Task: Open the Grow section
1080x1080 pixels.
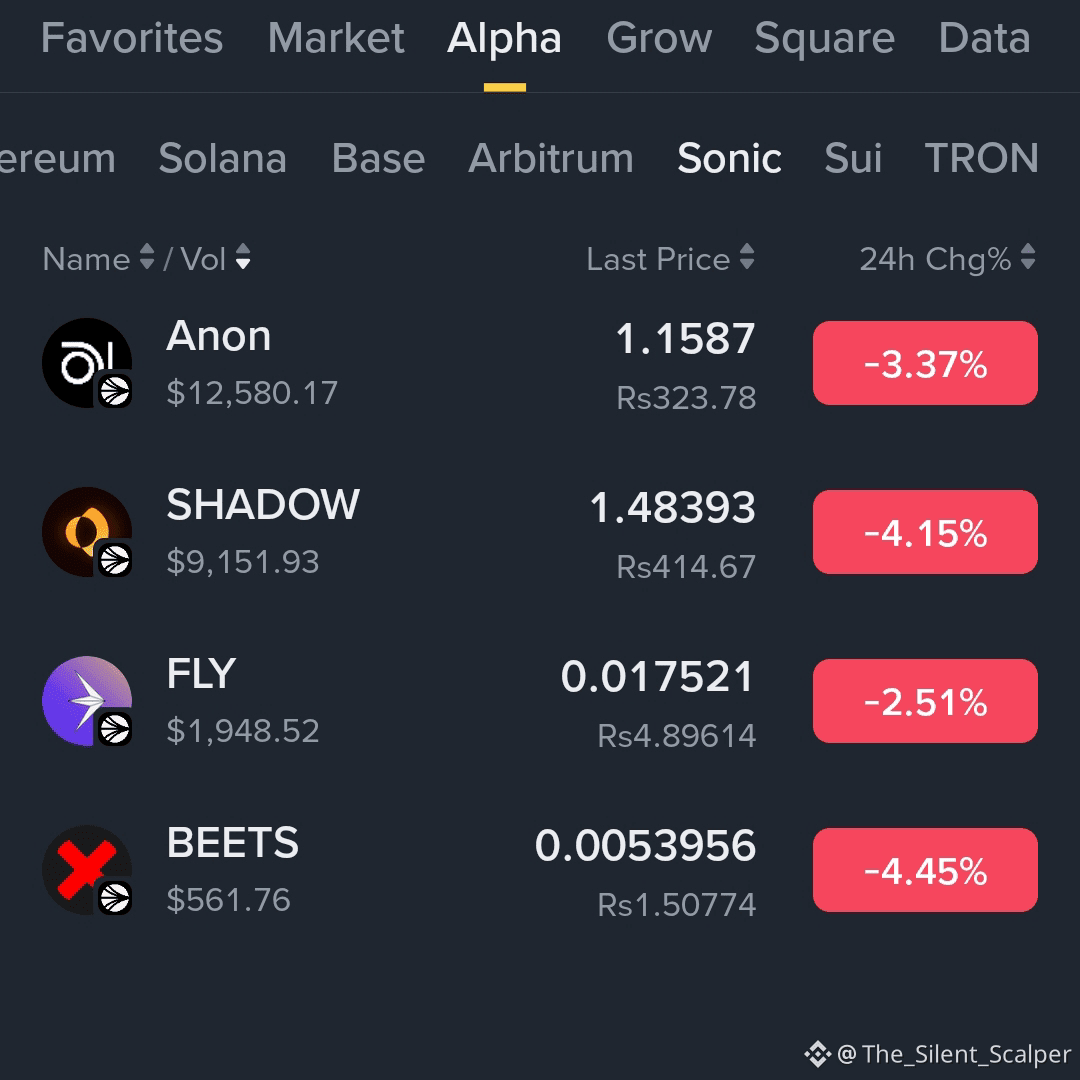Action: pos(658,38)
